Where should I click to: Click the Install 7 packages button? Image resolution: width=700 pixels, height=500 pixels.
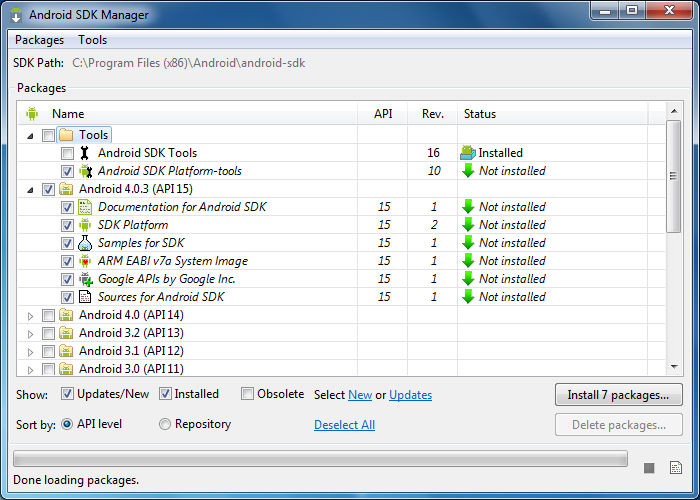point(618,395)
